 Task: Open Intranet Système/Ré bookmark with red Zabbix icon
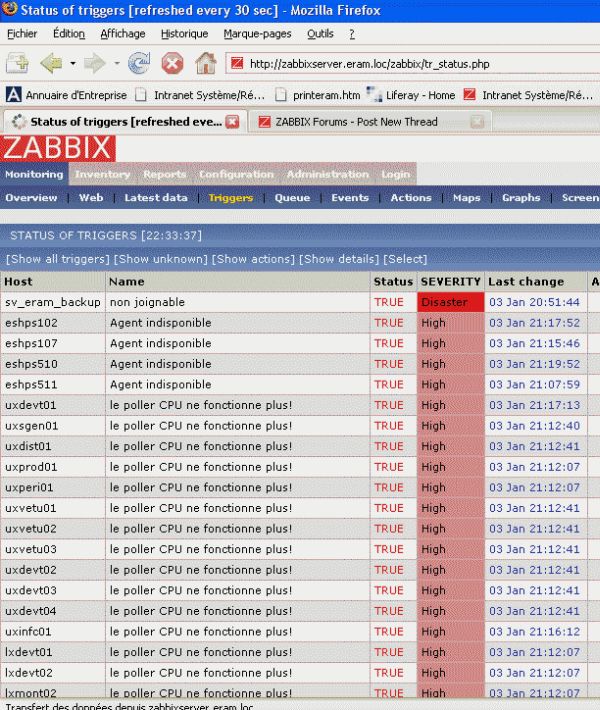coord(528,95)
